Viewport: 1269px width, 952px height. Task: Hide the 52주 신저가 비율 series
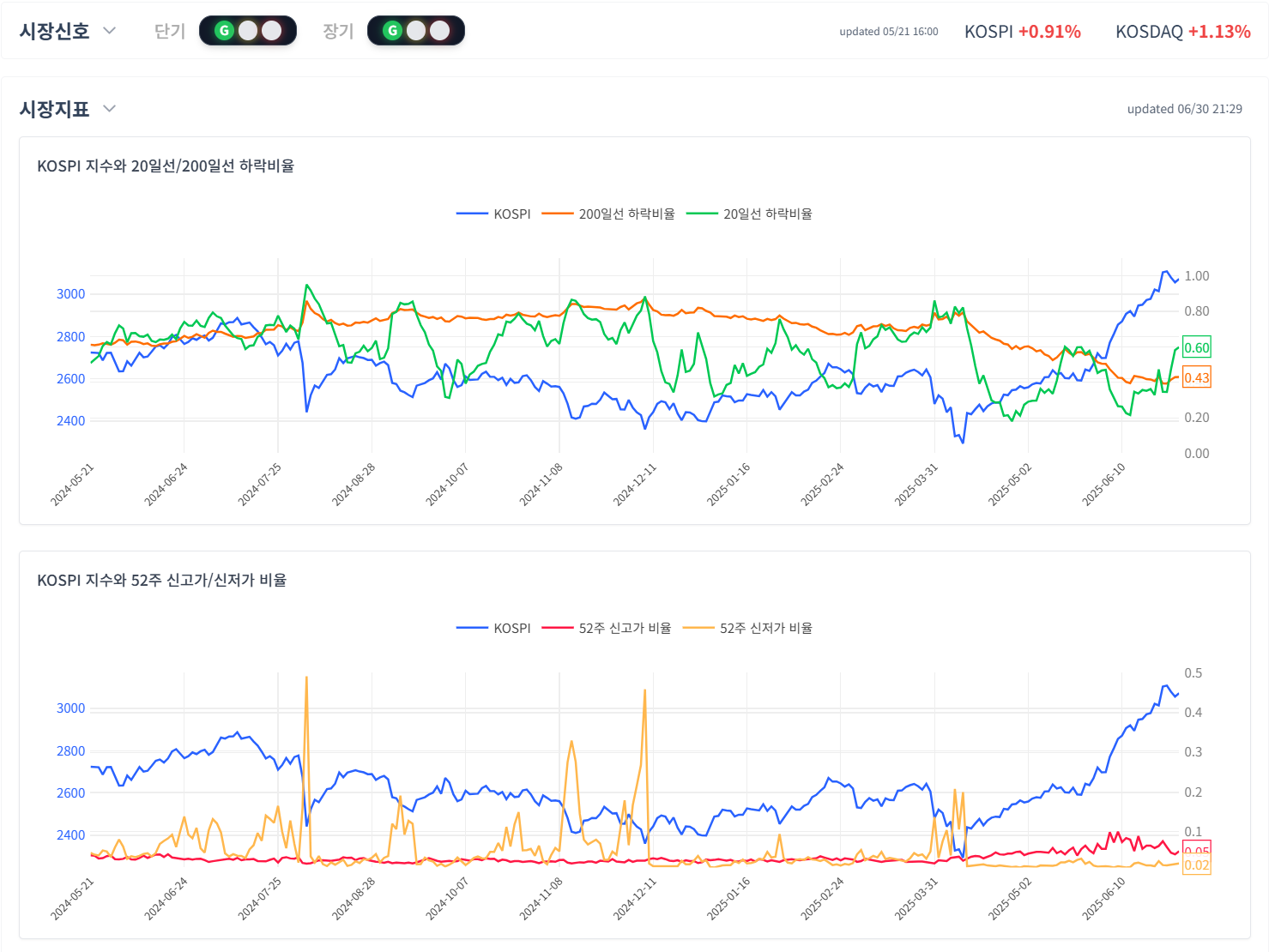747,628
